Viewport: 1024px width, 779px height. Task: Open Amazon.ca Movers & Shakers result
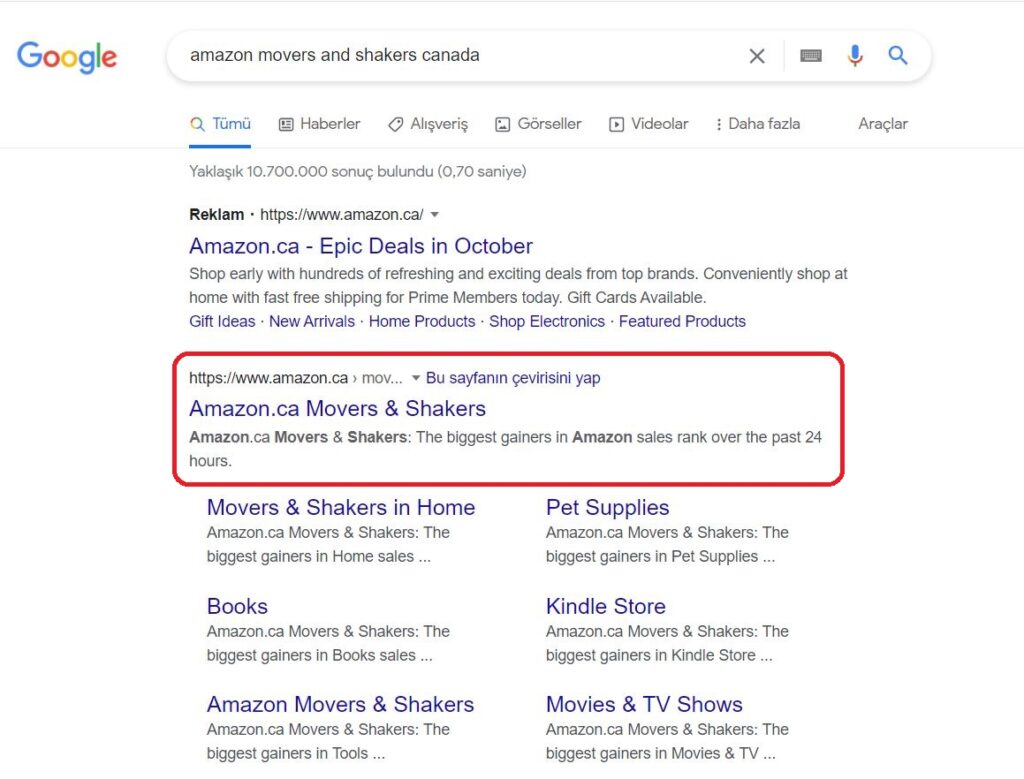tap(338, 409)
